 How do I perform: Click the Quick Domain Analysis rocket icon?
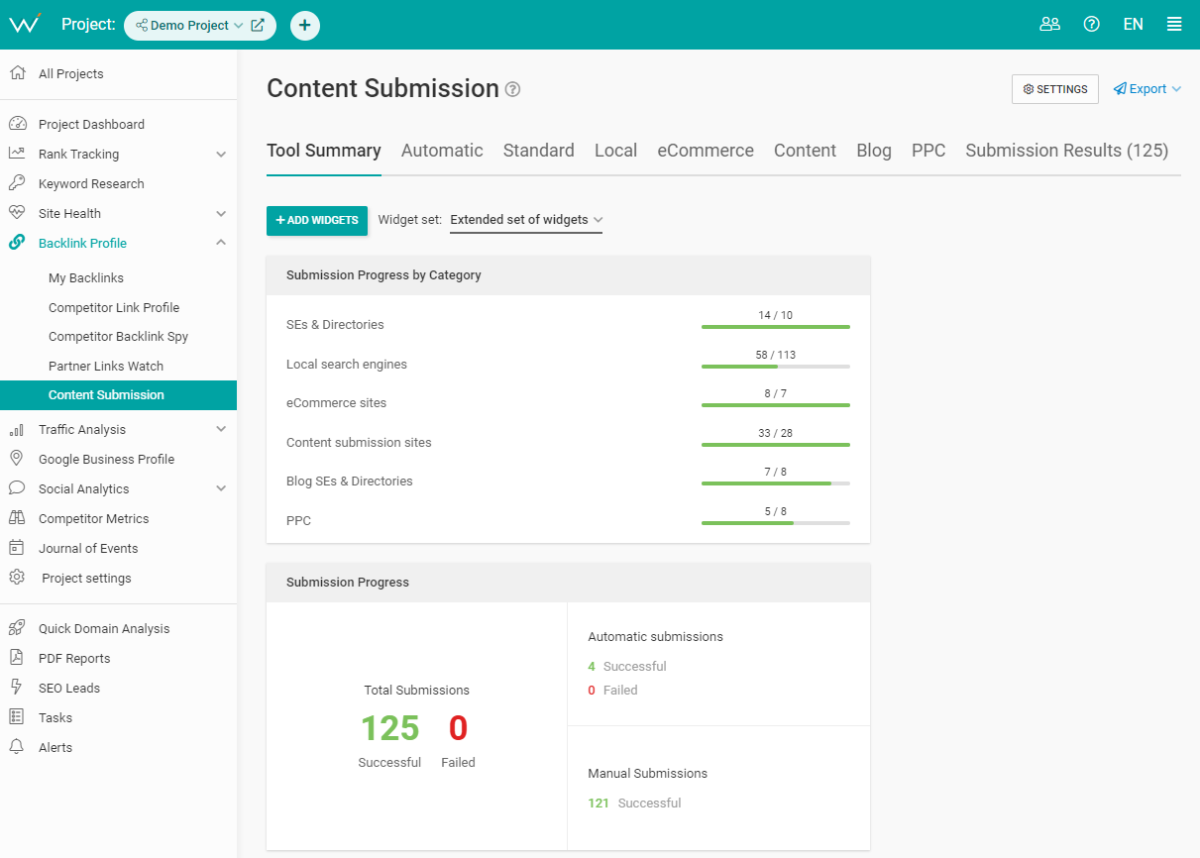click(x=17, y=628)
